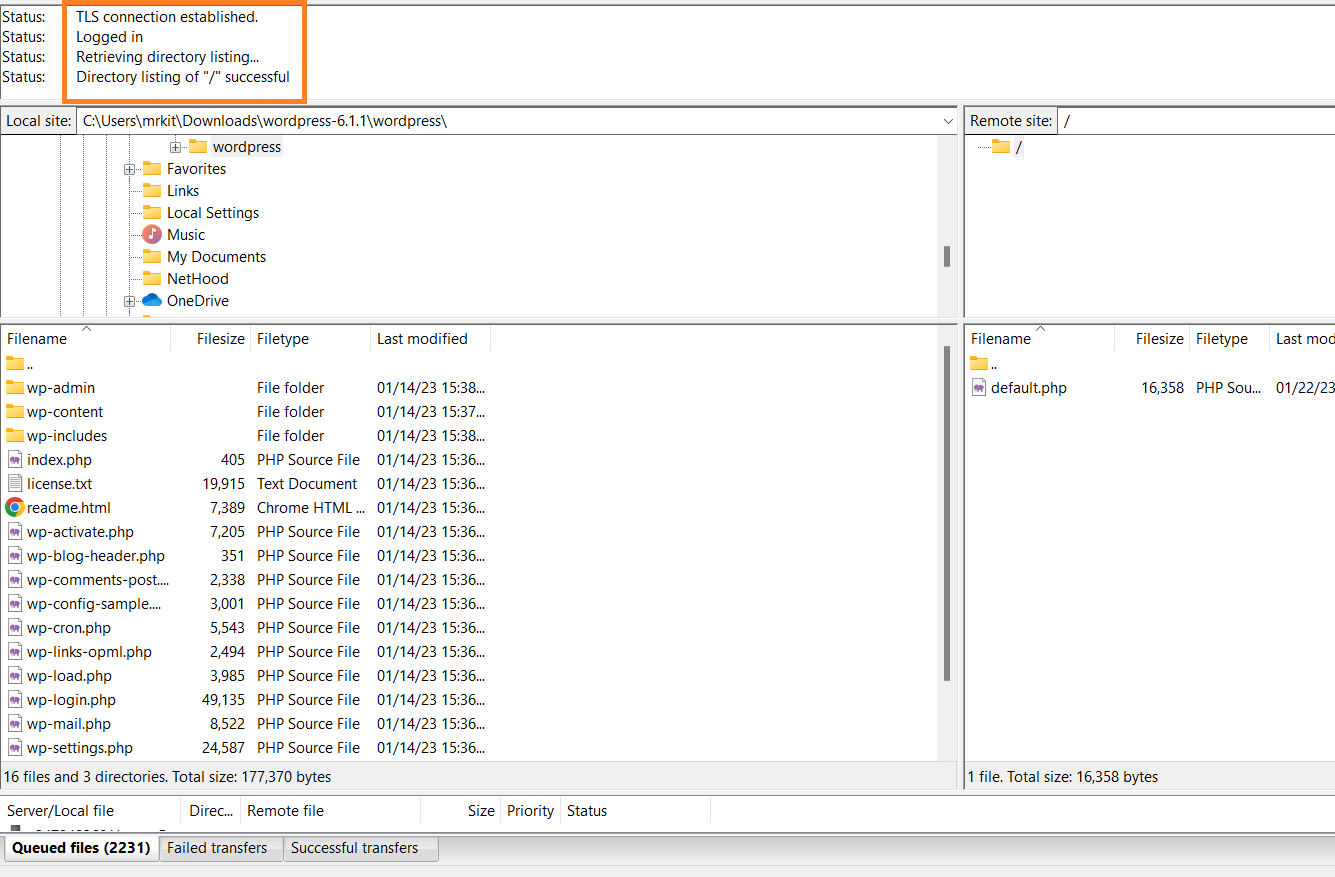Select the Local Settings folder icon
The height and width of the screenshot is (877, 1335).
click(x=152, y=213)
